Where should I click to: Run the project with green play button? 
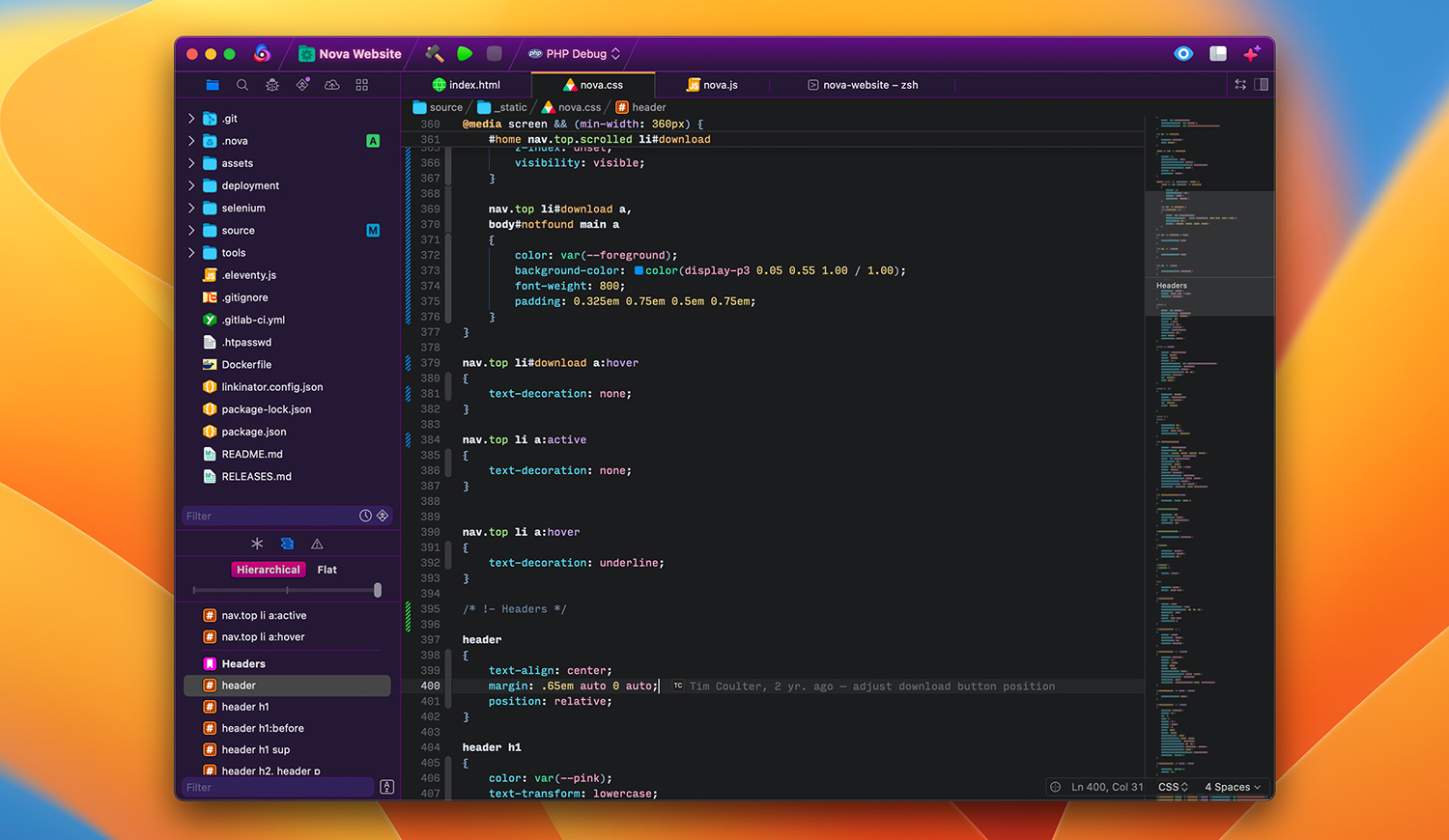[465, 53]
